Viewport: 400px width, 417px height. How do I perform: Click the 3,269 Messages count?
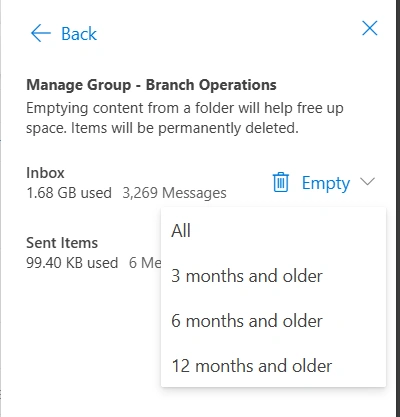click(174, 193)
